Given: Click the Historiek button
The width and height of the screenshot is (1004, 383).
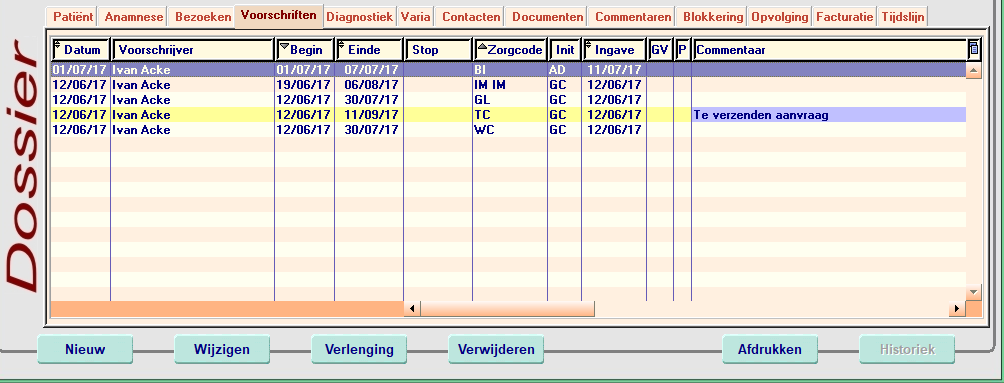Looking at the screenshot, I should [x=907, y=350].
